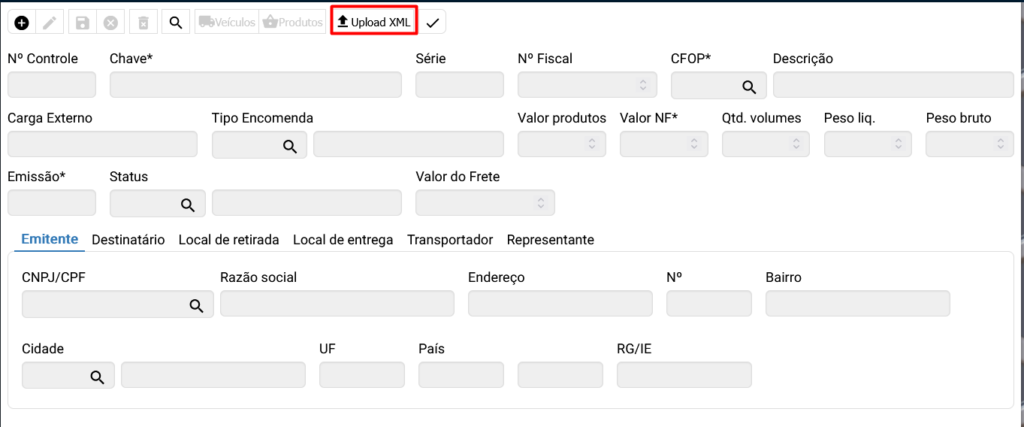Switch to the Destinatário tab

click(128, 240)
